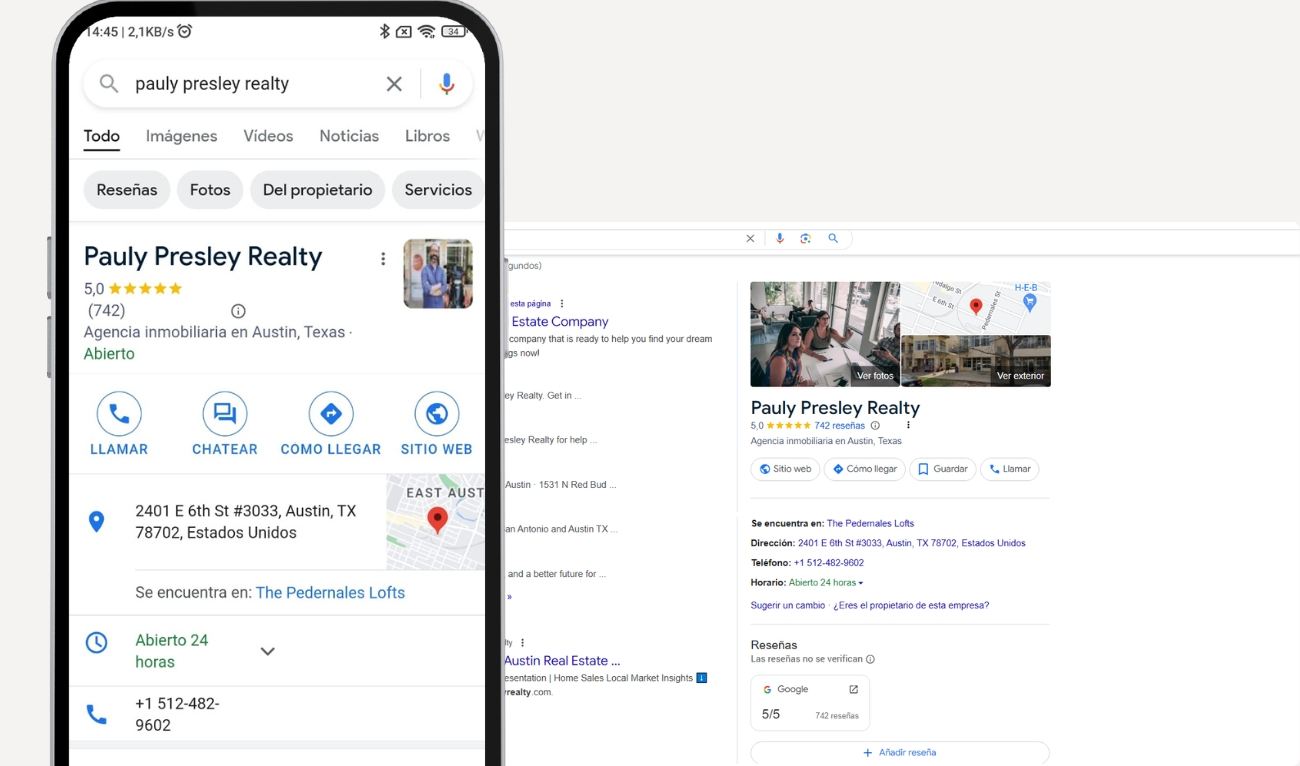Click 'Cómo llegar' button on desktop panel
This screenshot has height=766, width=1300.
tap(864, 469)
